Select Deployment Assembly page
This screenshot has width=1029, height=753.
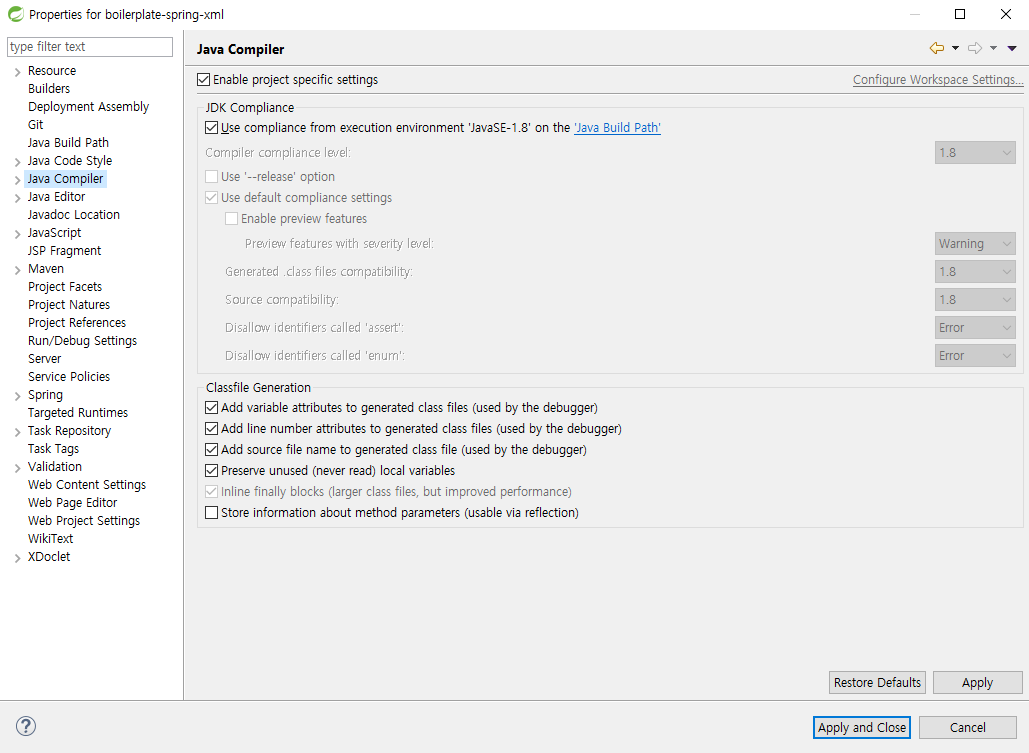coord(88,106)
